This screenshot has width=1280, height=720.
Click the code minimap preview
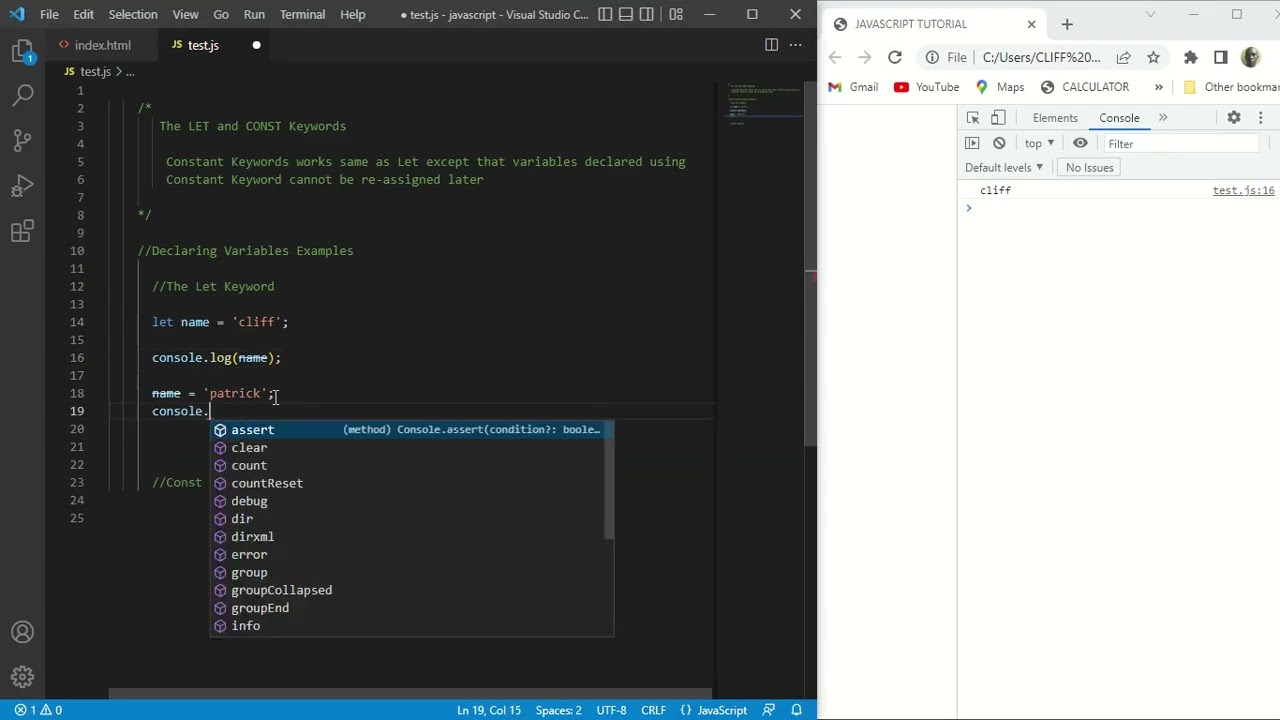[765, 103]
